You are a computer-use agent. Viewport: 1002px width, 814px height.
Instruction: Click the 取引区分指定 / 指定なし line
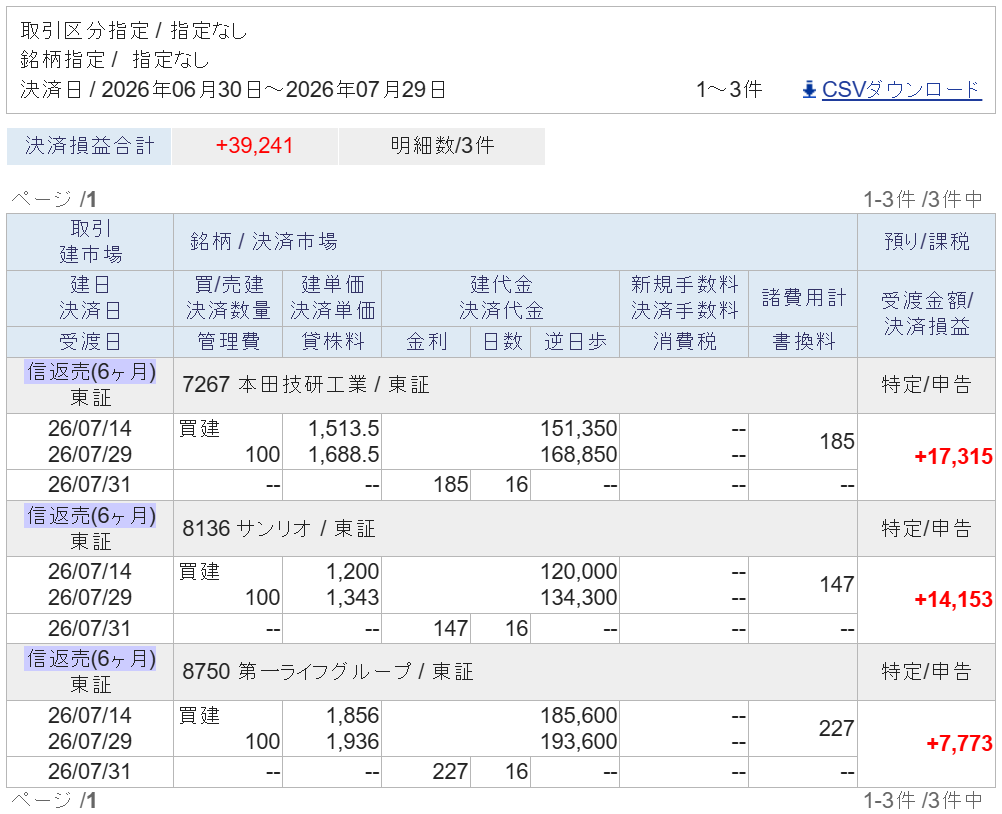[134, 31]
